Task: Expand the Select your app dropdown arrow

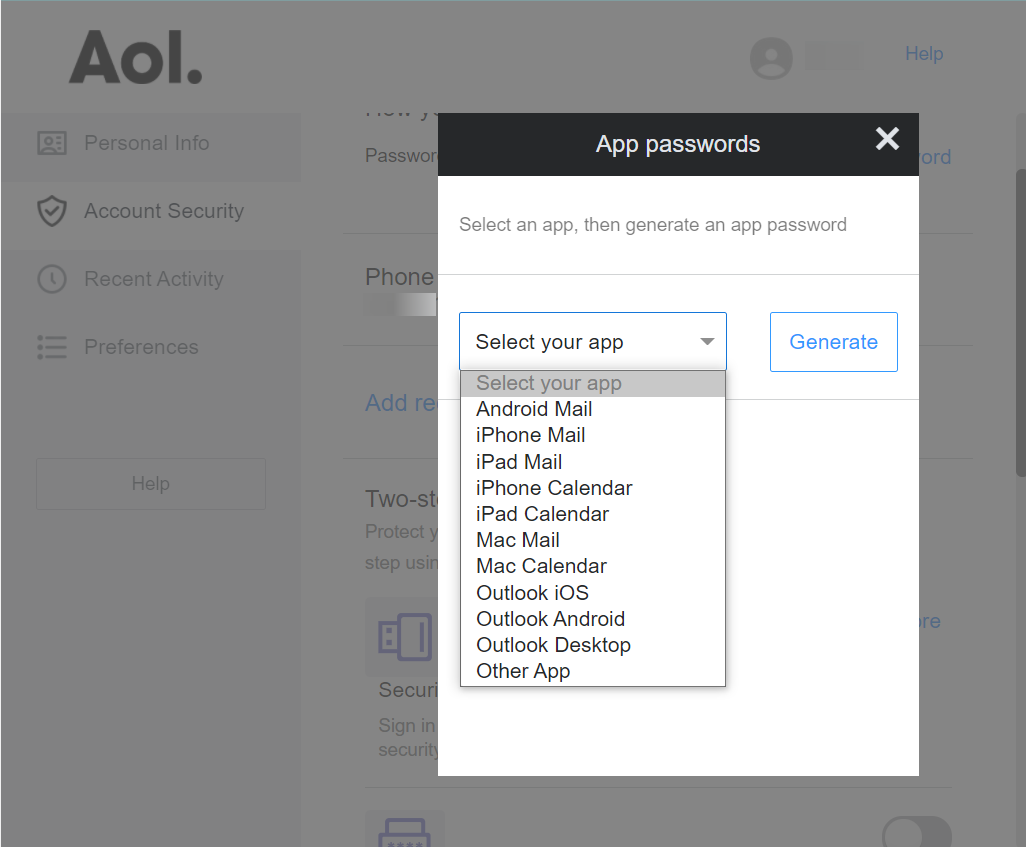Action: (x=707, y=342)
